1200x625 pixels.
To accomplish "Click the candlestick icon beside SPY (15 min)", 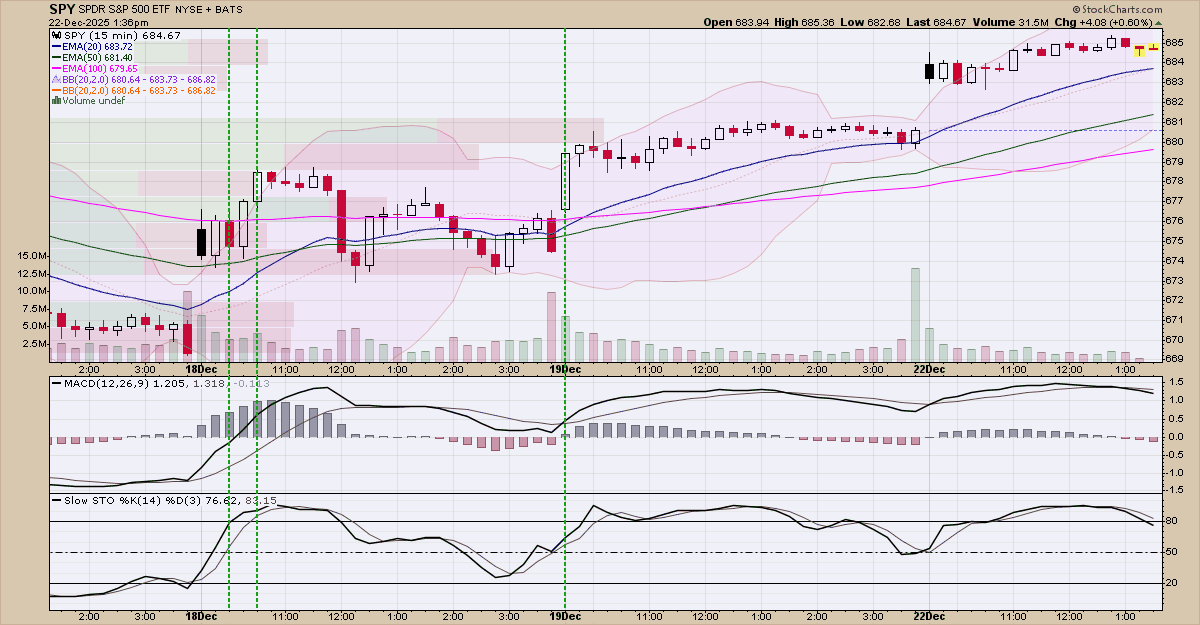I will point(57,36).
